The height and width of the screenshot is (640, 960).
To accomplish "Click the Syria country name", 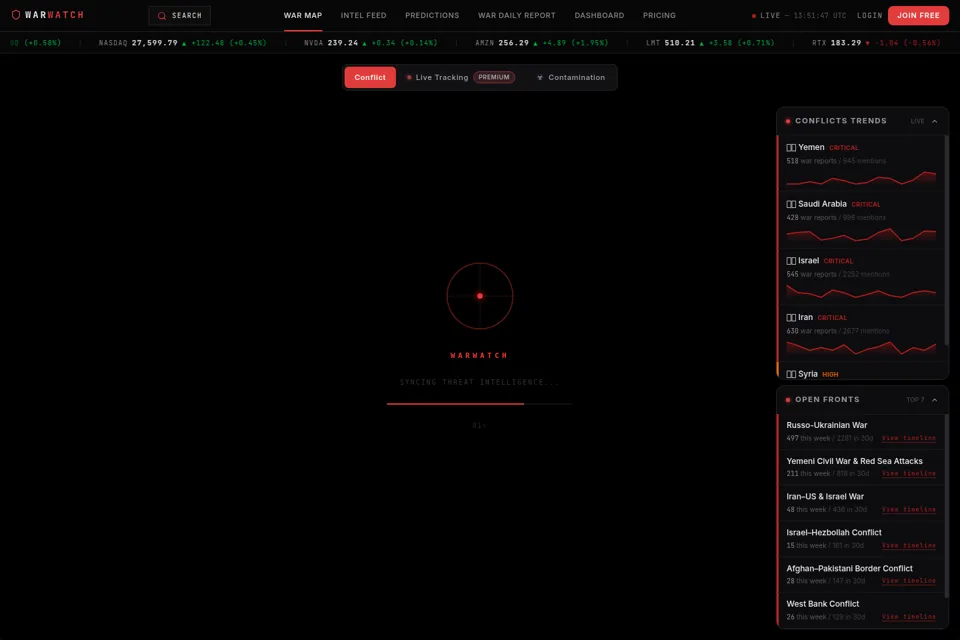I will click(808, 374).
